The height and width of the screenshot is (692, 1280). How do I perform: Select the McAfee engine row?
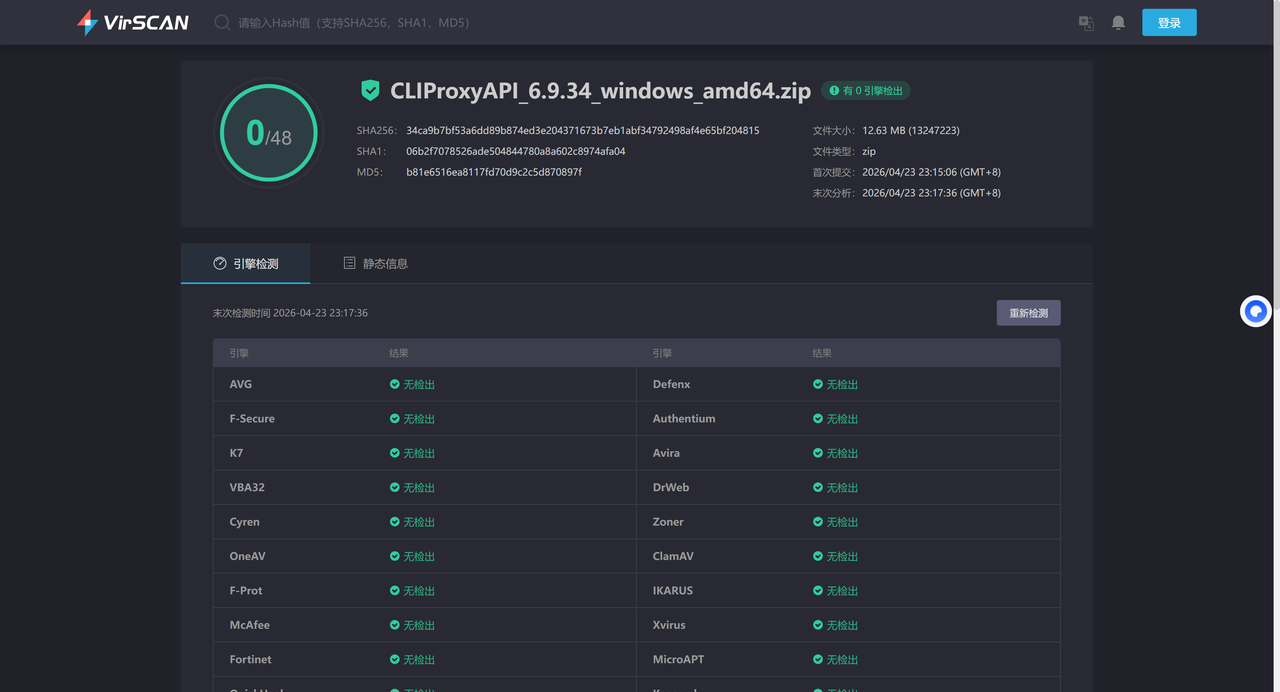pos(424,625)
